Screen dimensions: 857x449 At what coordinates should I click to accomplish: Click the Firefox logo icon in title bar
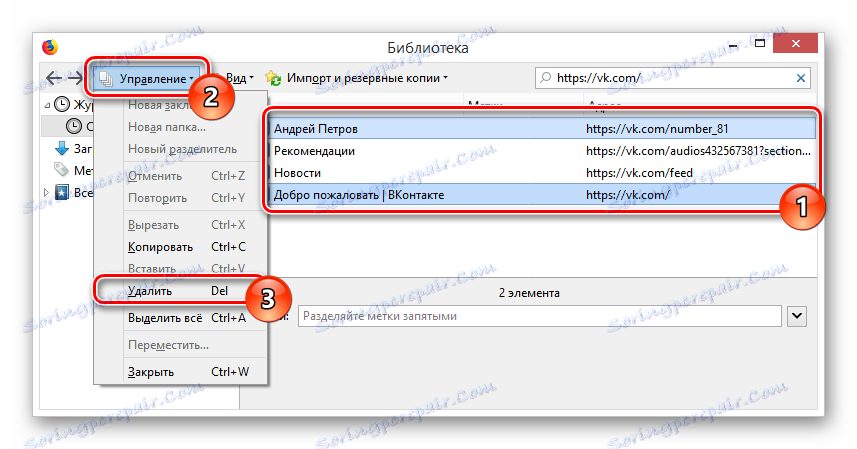(x=50, y=47)
